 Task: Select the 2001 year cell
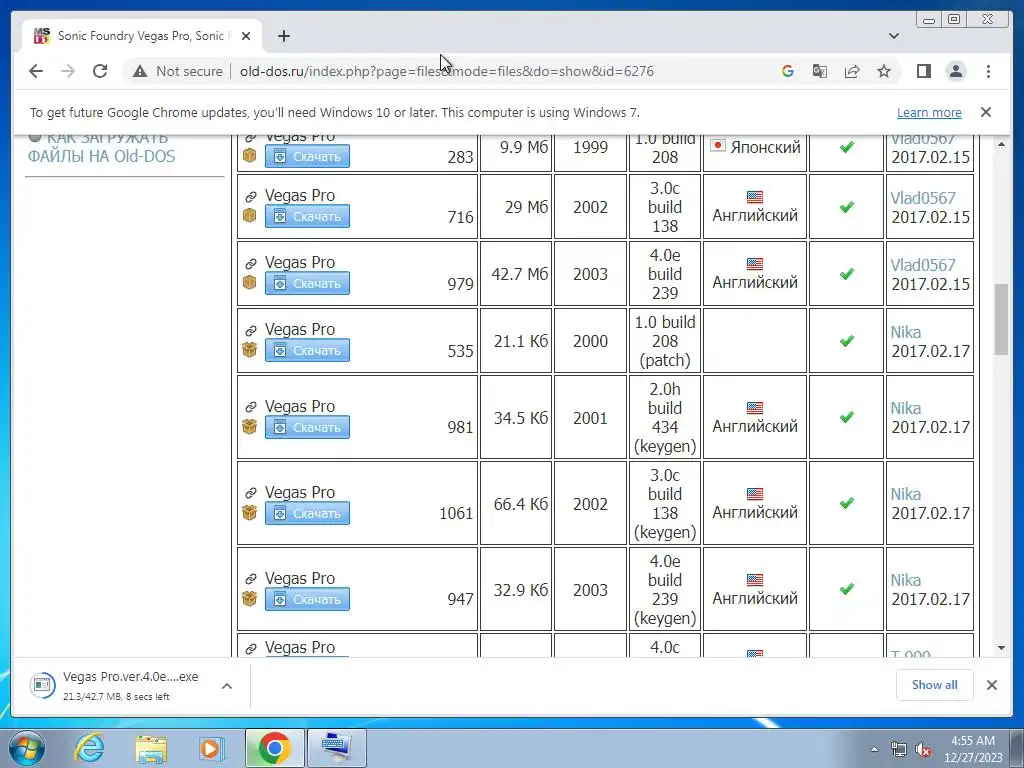(x=590, y=417)
